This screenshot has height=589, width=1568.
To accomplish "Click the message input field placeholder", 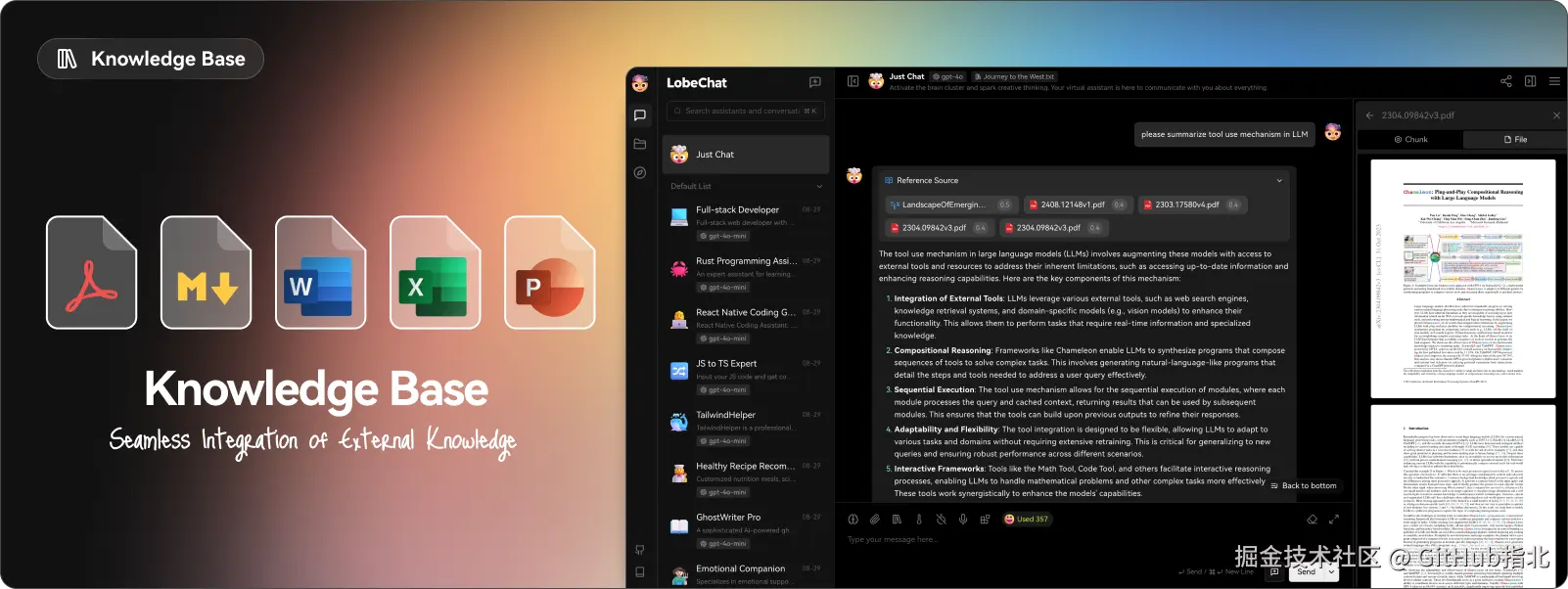I will [893, 540].
